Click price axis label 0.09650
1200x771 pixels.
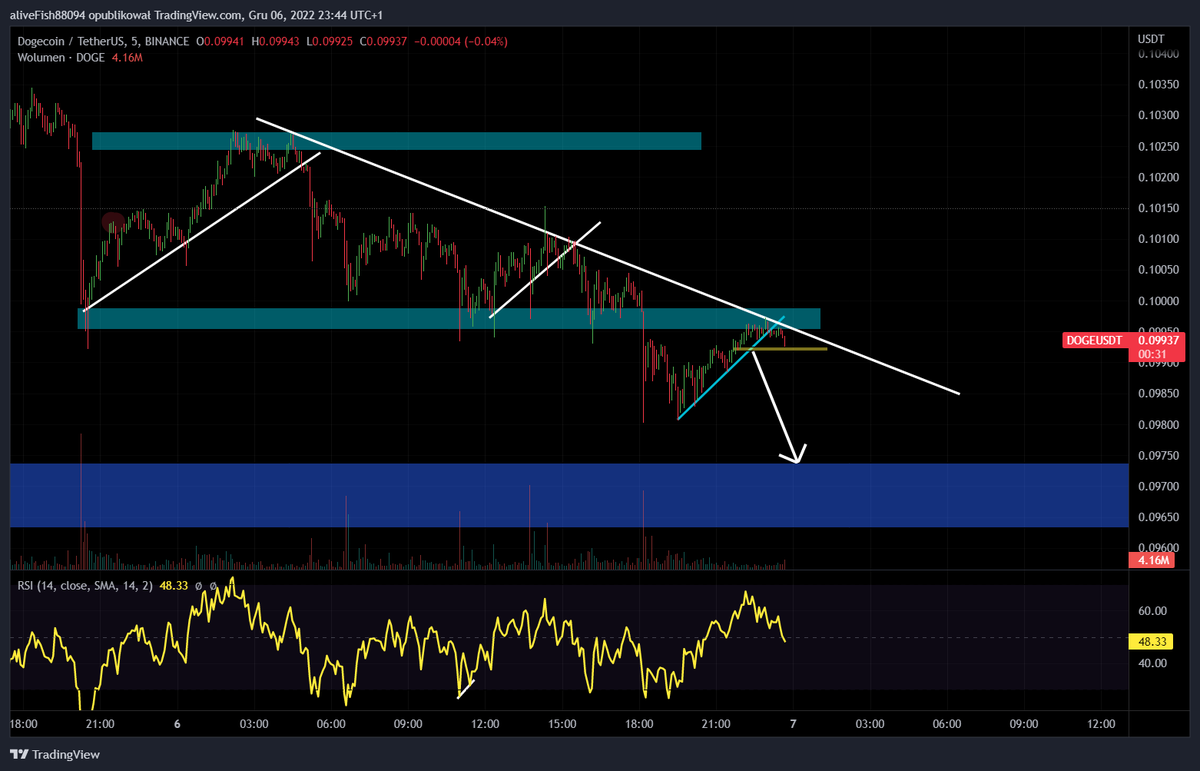tap(1156, 517)
